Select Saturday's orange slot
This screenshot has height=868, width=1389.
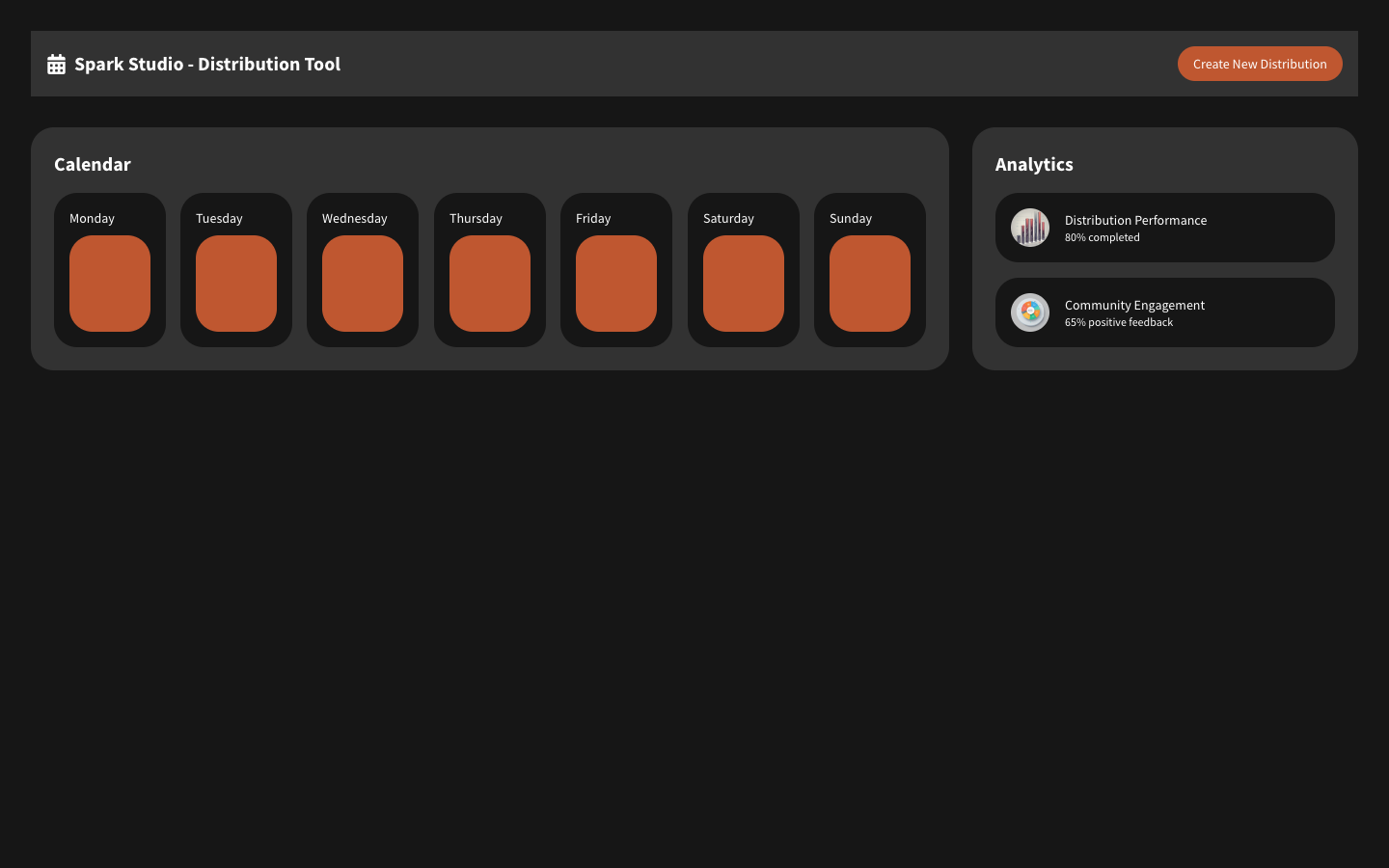click(744, 284)
